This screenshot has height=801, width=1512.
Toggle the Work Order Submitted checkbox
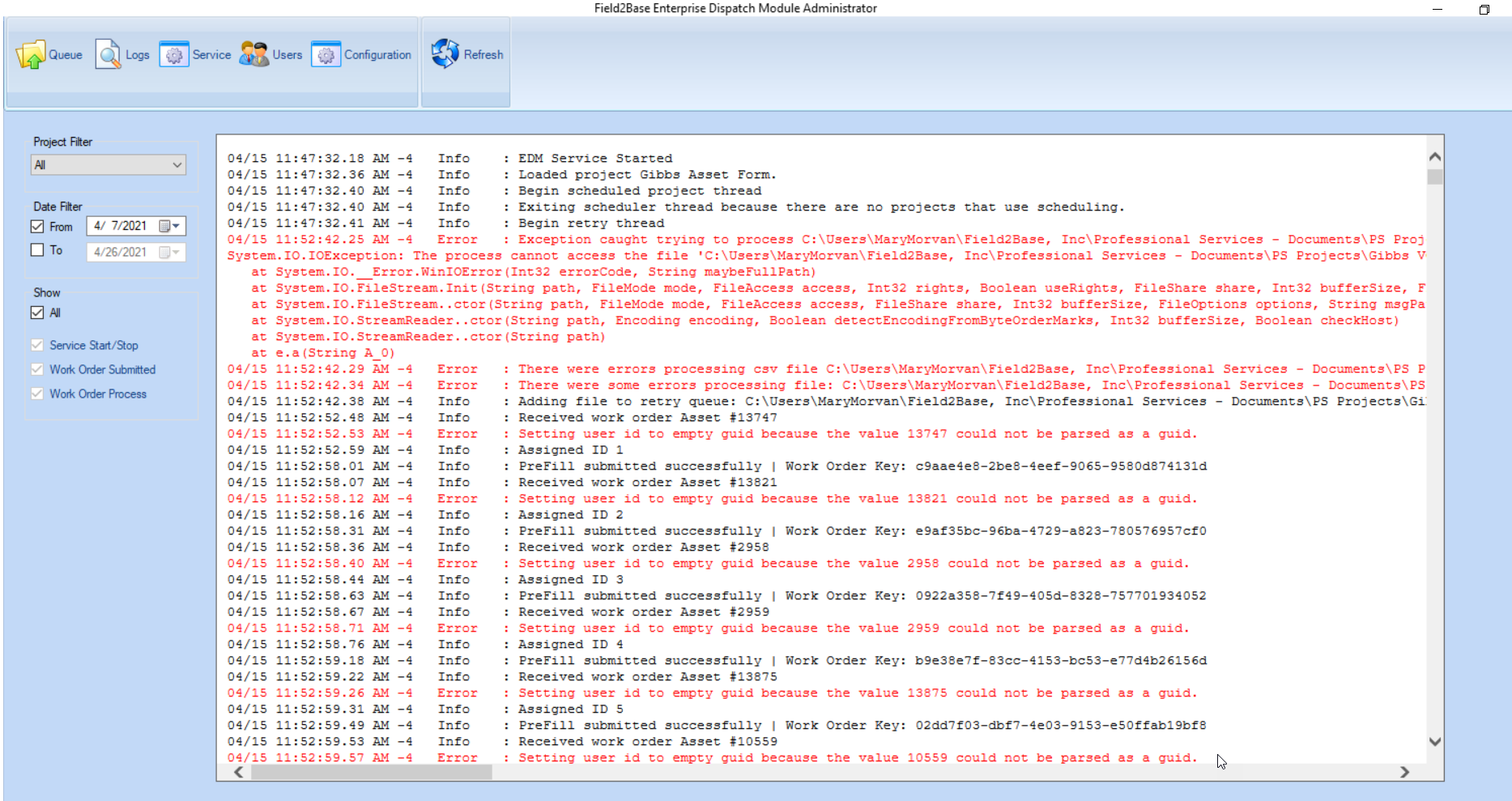37,369
